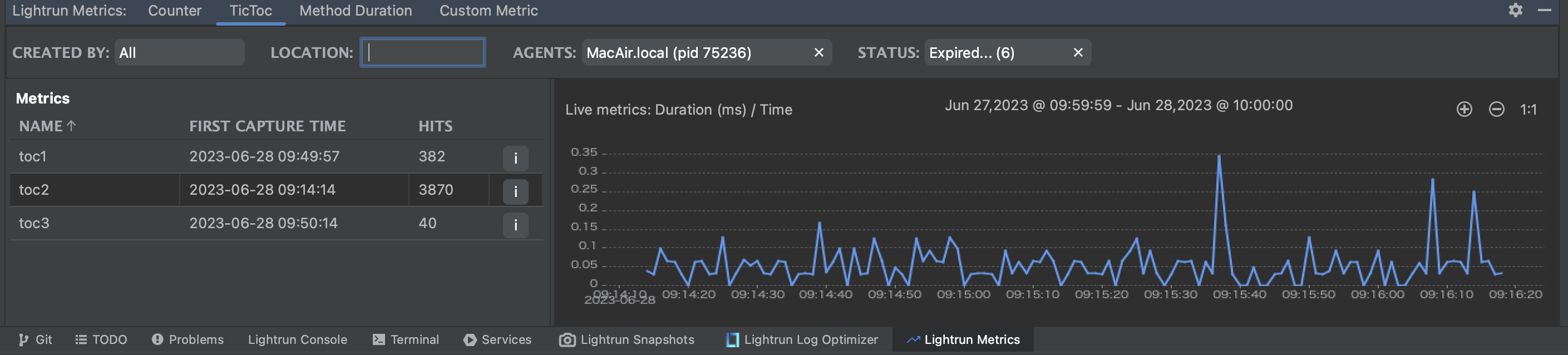Clear the Expired status filter
1568x355 pixels.
[x=1077, y=53]
